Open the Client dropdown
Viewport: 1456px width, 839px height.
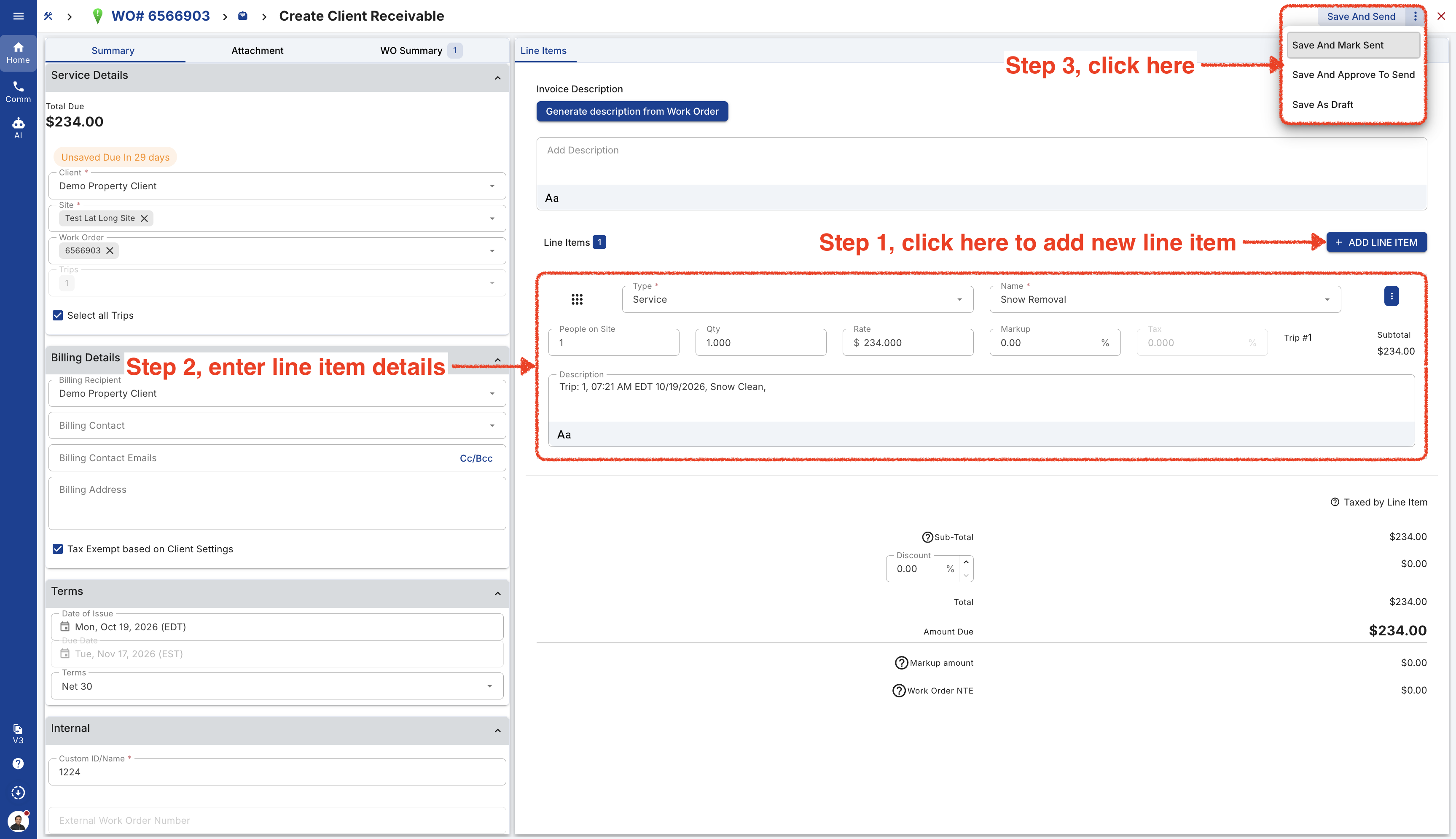pos(277,186)
